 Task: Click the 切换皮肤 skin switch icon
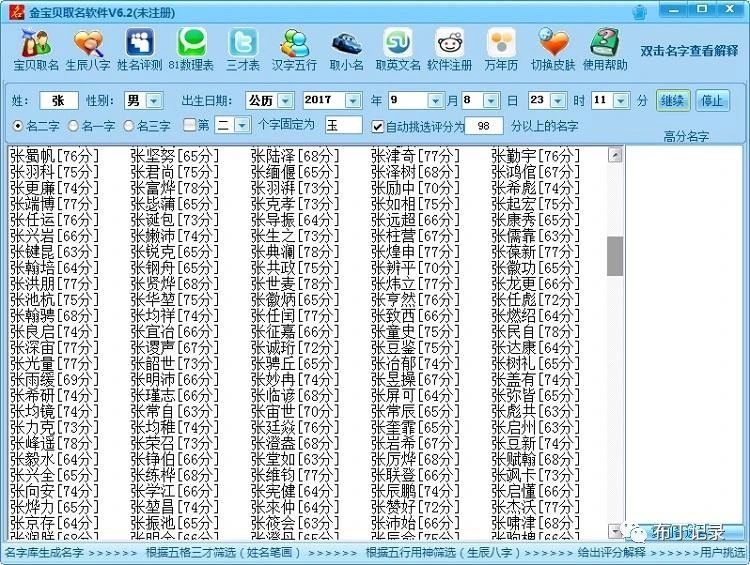click(x=553, y=49)
